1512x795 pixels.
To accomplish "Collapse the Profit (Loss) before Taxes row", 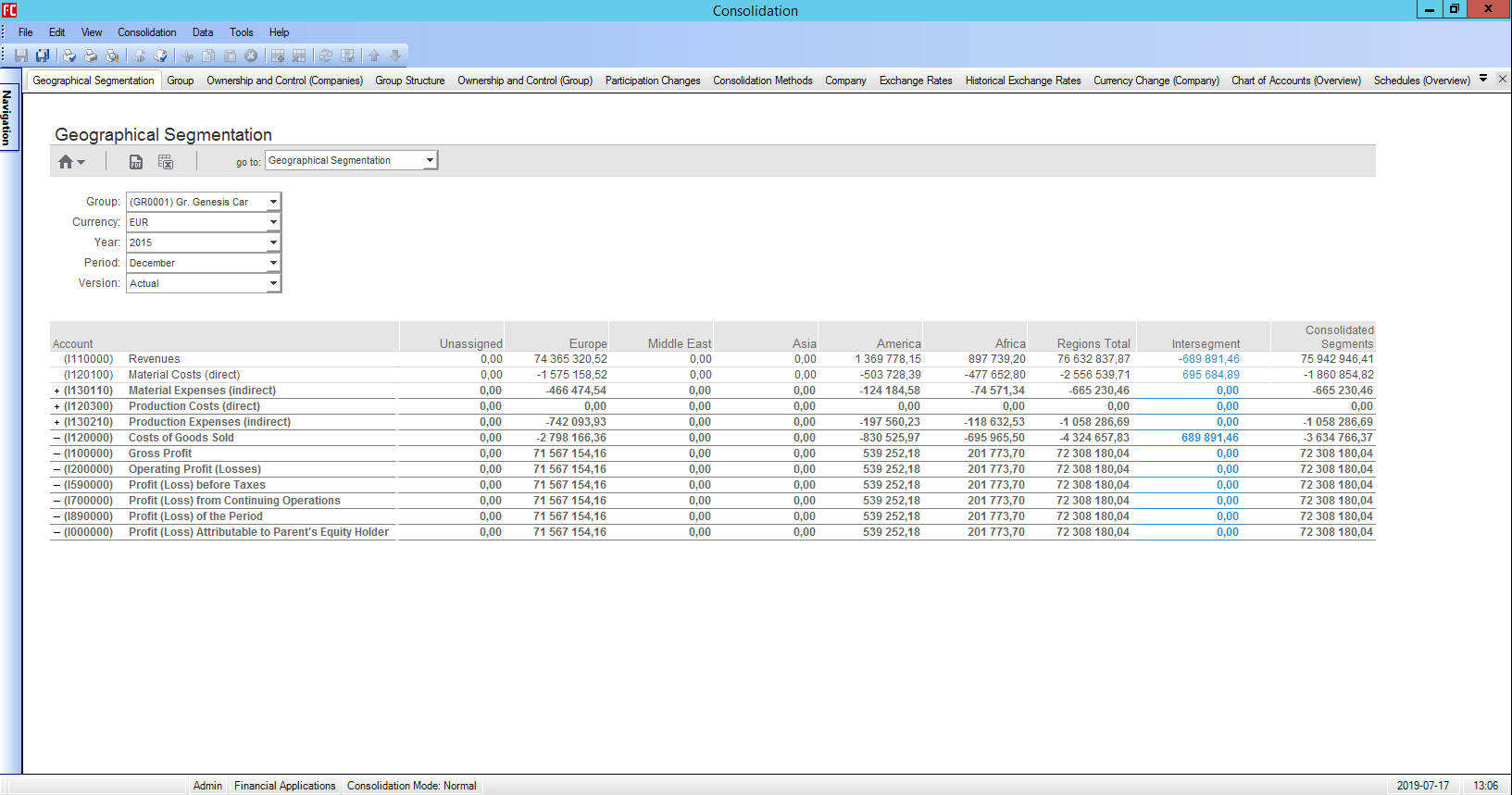I will (56, 485).
